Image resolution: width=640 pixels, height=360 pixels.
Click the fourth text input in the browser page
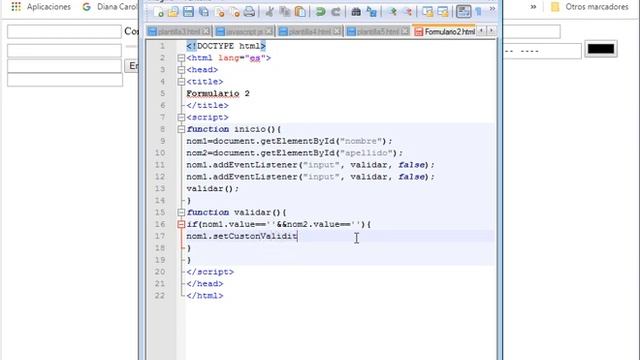click(65, 80)
